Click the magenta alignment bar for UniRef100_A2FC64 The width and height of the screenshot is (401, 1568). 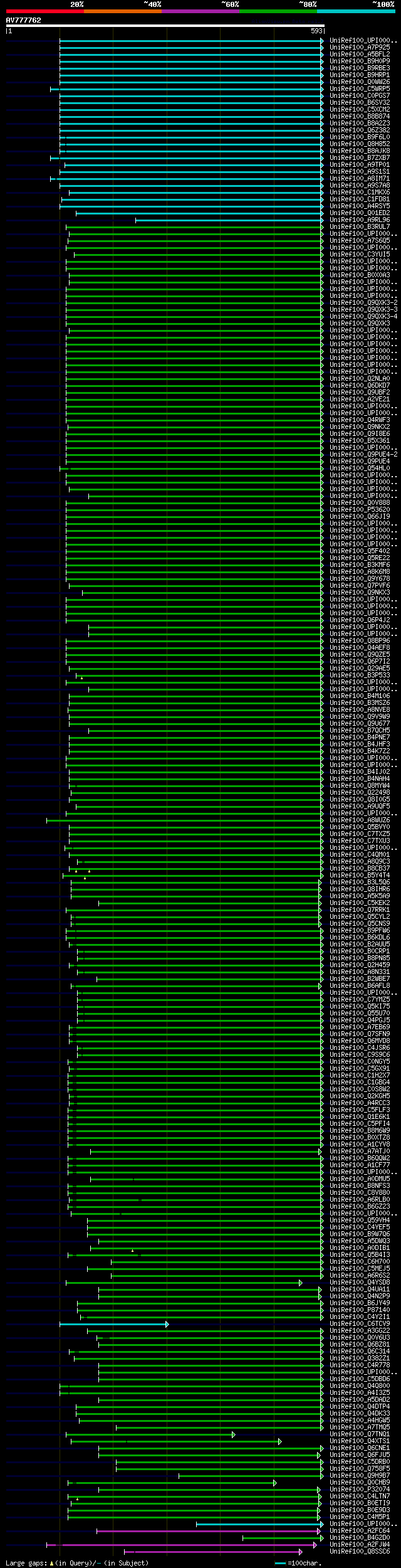coord(209,1531)
